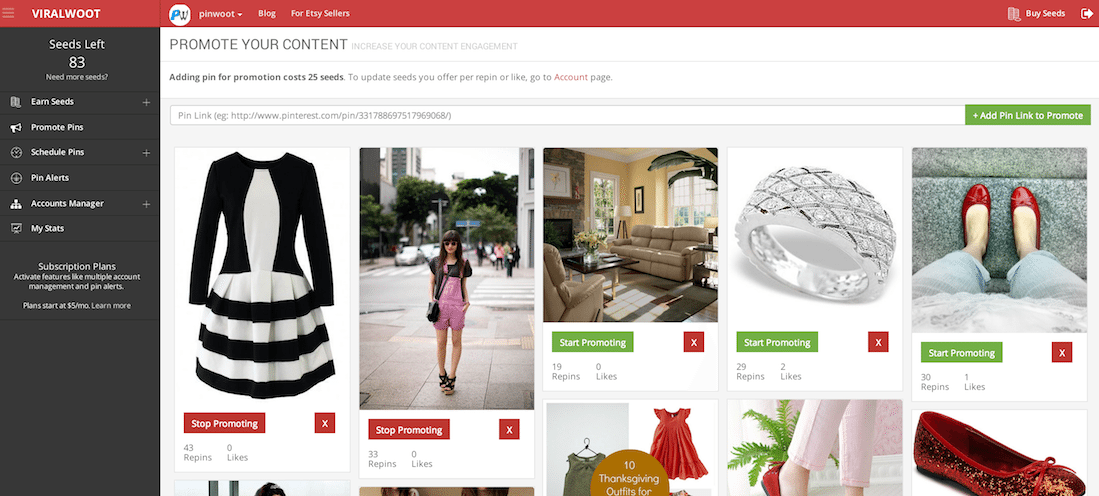The image size is (1099, 496).
Task: Click the Pin Alerts icon
Action: click(x=16, y=178)
